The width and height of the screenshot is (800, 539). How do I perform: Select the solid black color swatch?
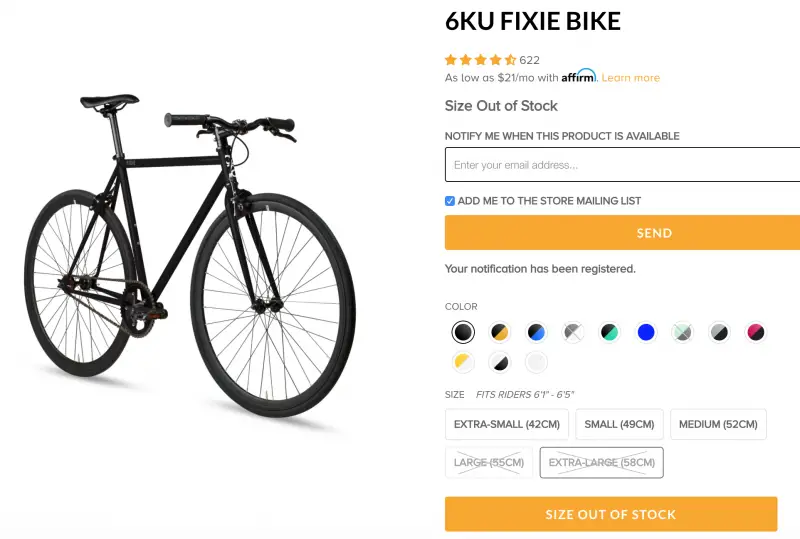click(462, 332)
